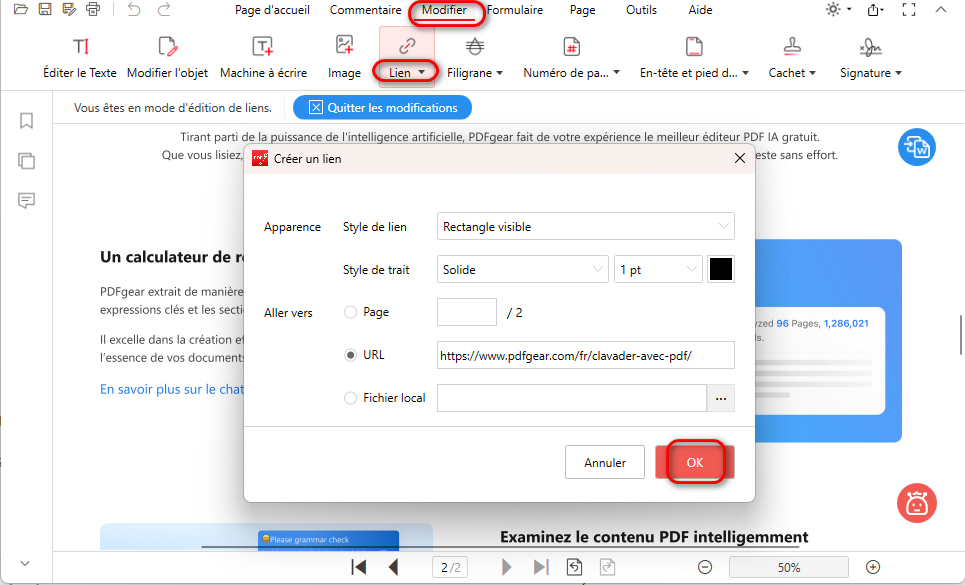The width and height of the screenshot is (965, 585).
Task: Open the bookmarks sidebar panel
Action: [x=26, y=121]
